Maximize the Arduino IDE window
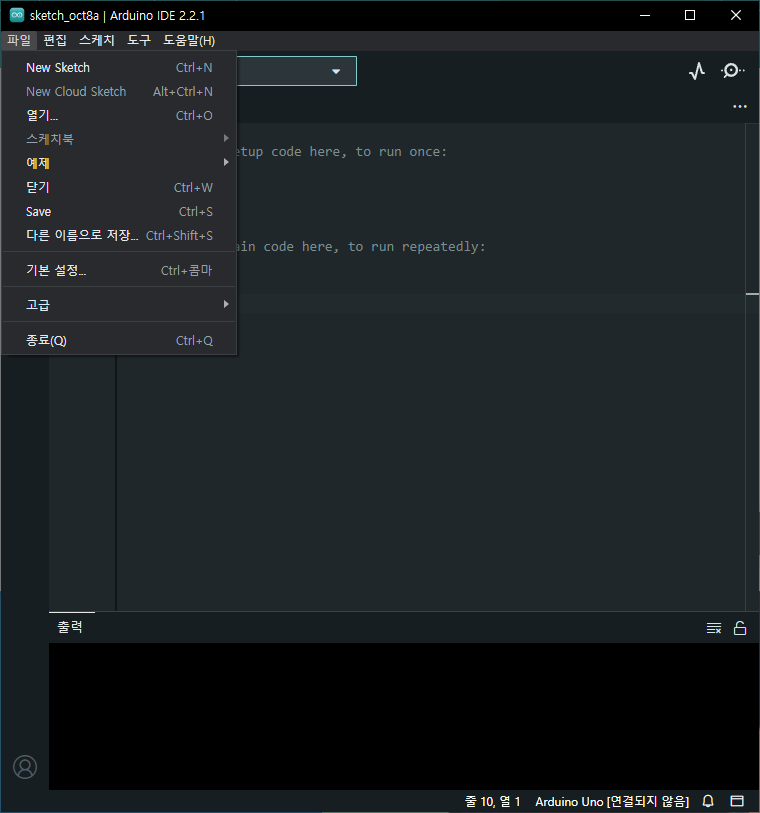This screenshot has width=760, height=813. 690,15
